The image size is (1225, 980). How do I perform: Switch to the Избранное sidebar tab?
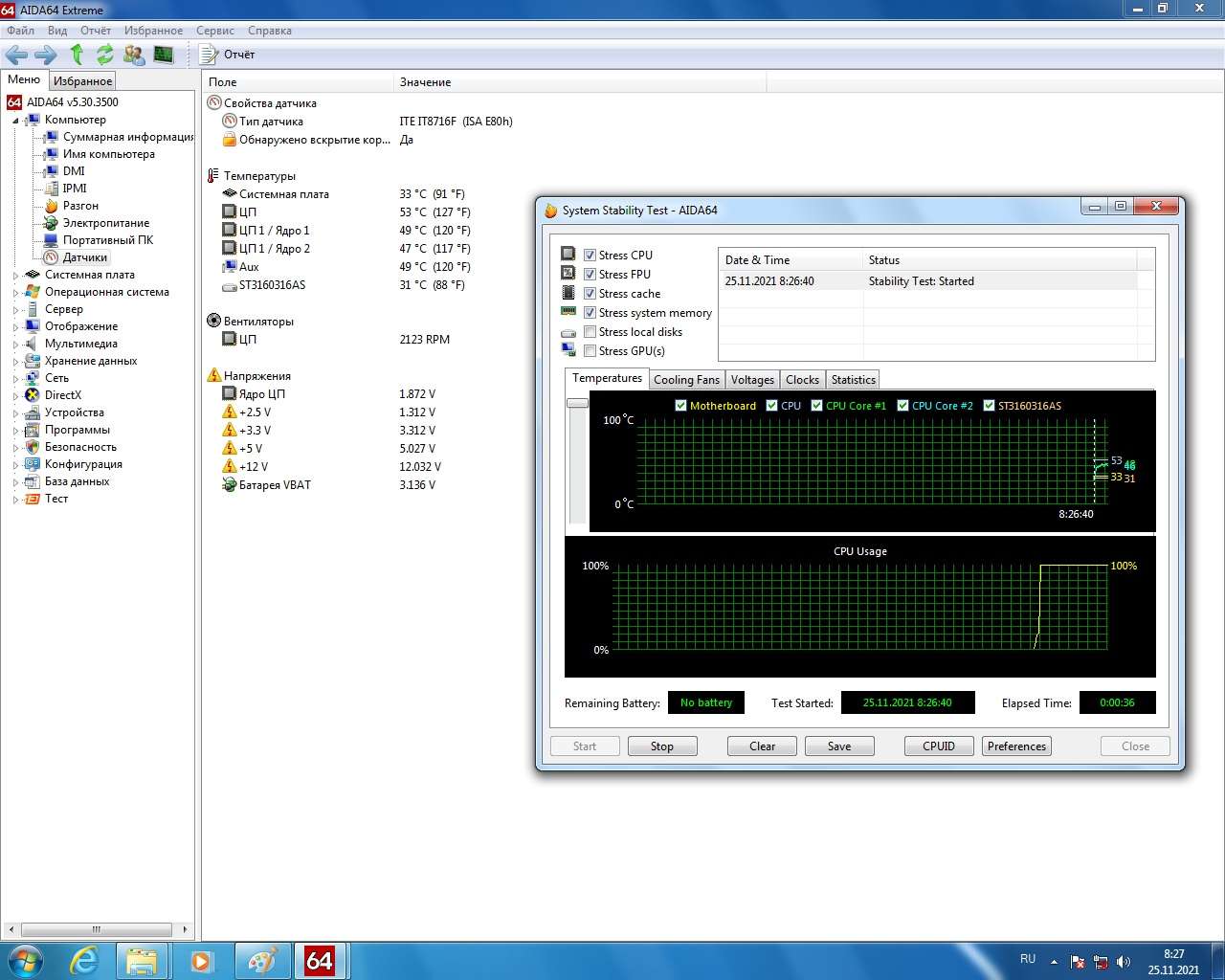[x=82, y=81]
